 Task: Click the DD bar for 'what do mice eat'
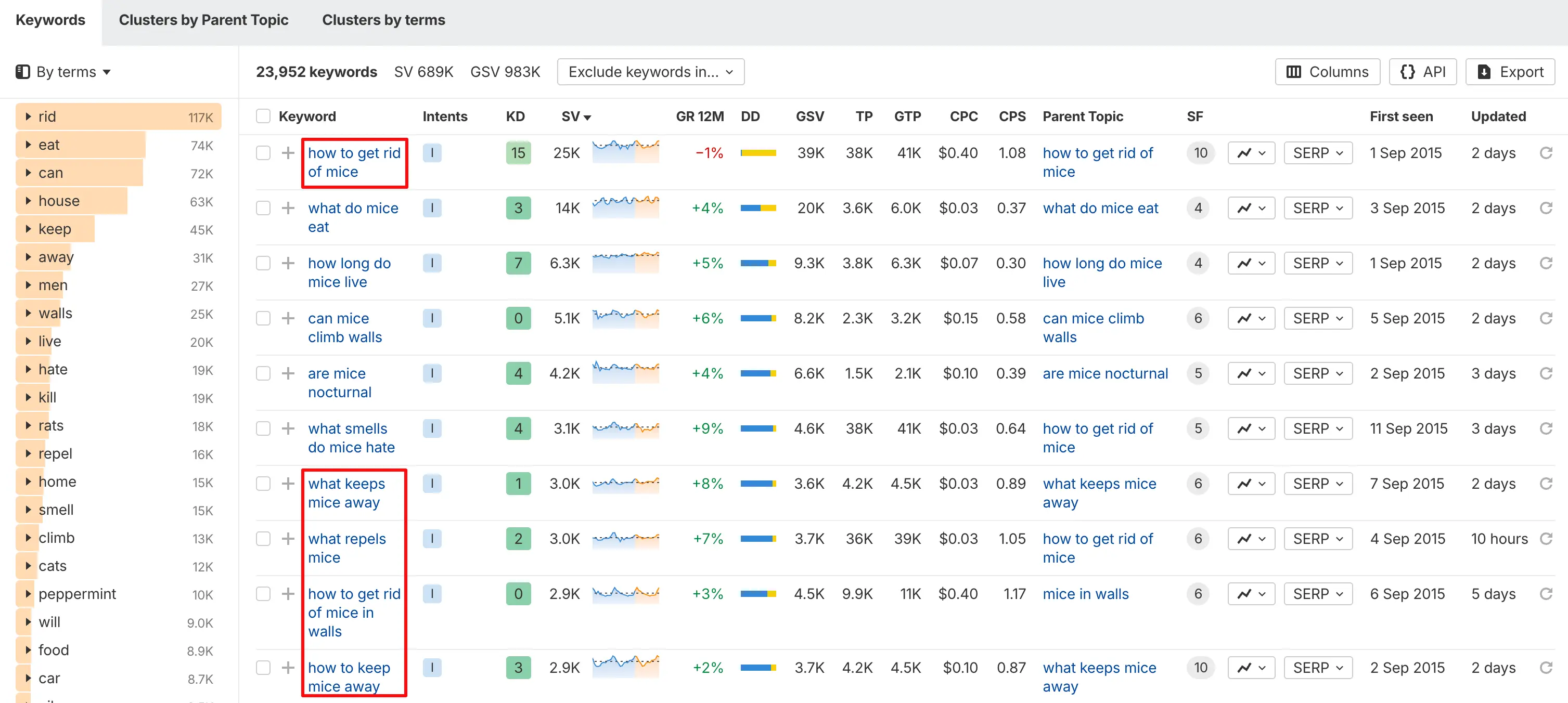coord(758,208)
